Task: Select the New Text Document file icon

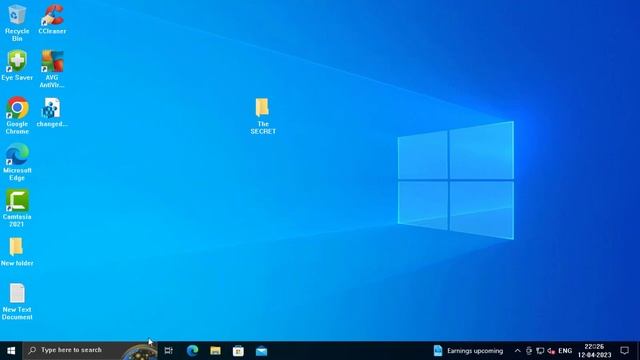Action: tap(17, 302)
